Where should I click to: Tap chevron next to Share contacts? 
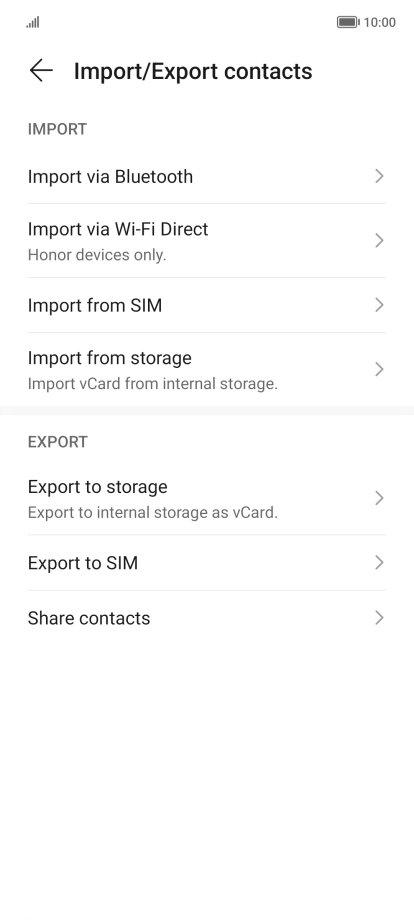379,618
